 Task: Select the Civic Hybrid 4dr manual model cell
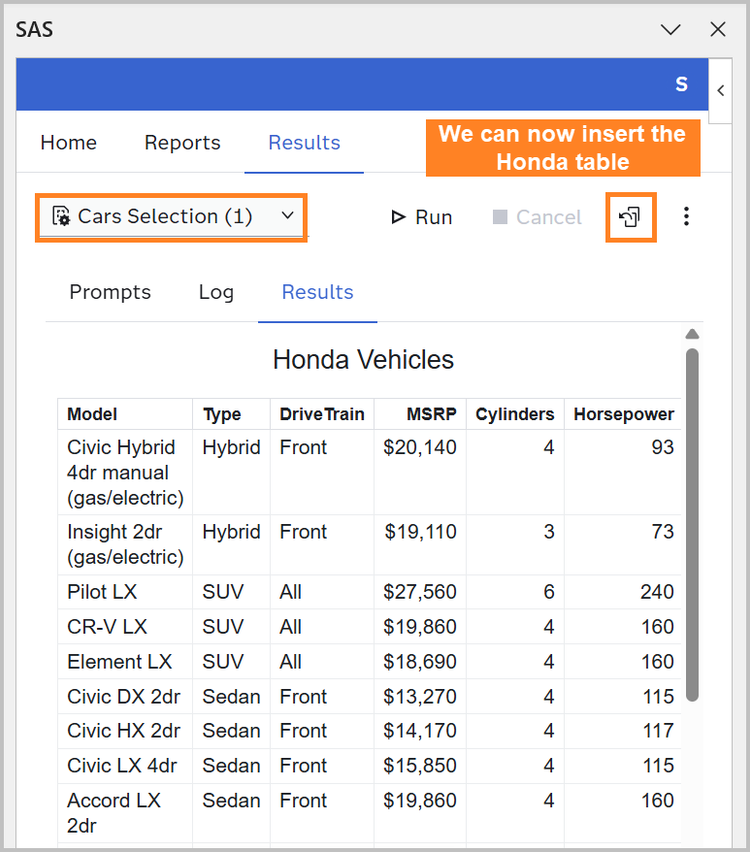pos(125,472)
